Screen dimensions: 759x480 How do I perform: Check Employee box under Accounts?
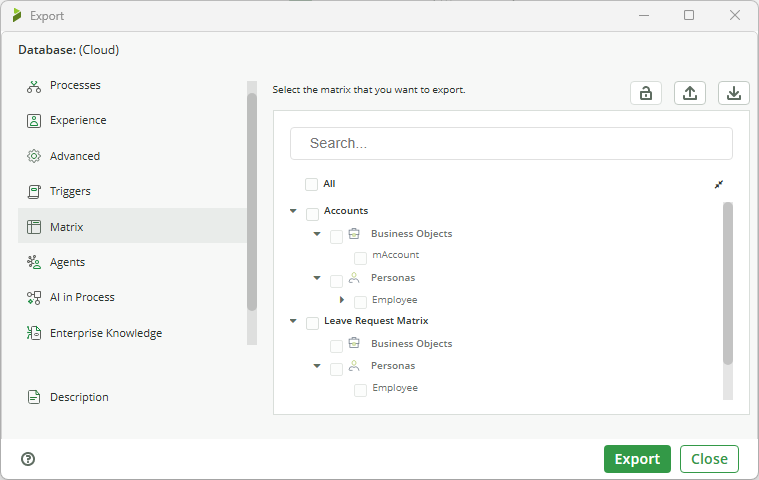pyautogui.click(x=360, y=302)
